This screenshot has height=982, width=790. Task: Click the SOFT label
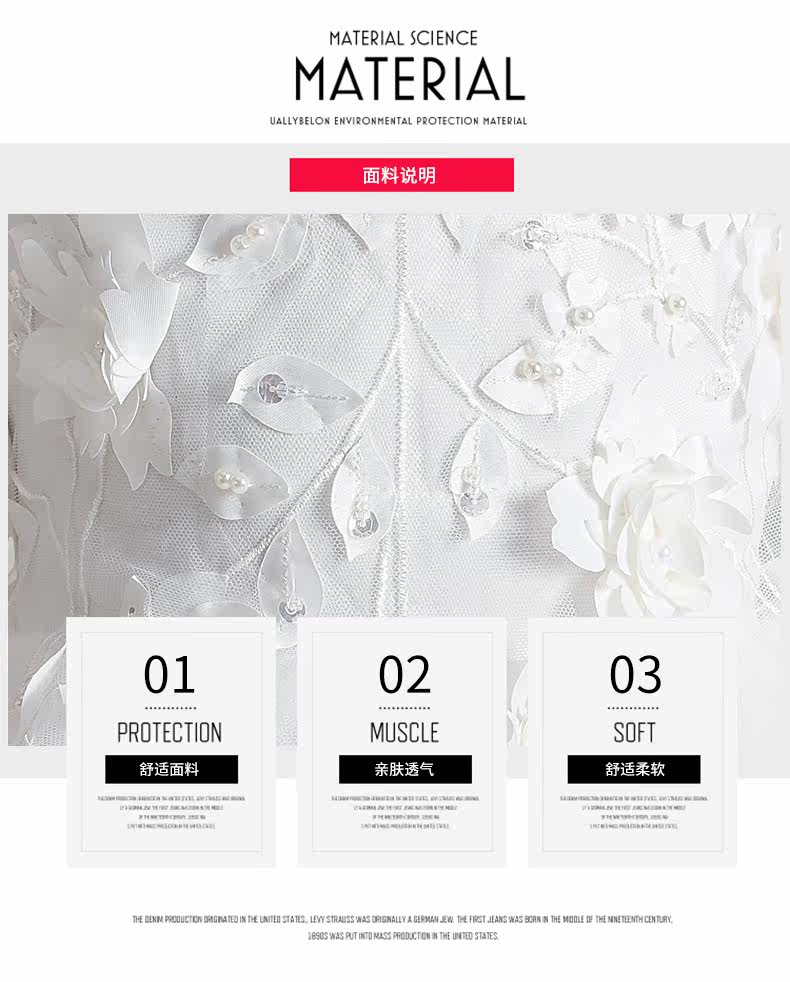[x=634, y=732]
